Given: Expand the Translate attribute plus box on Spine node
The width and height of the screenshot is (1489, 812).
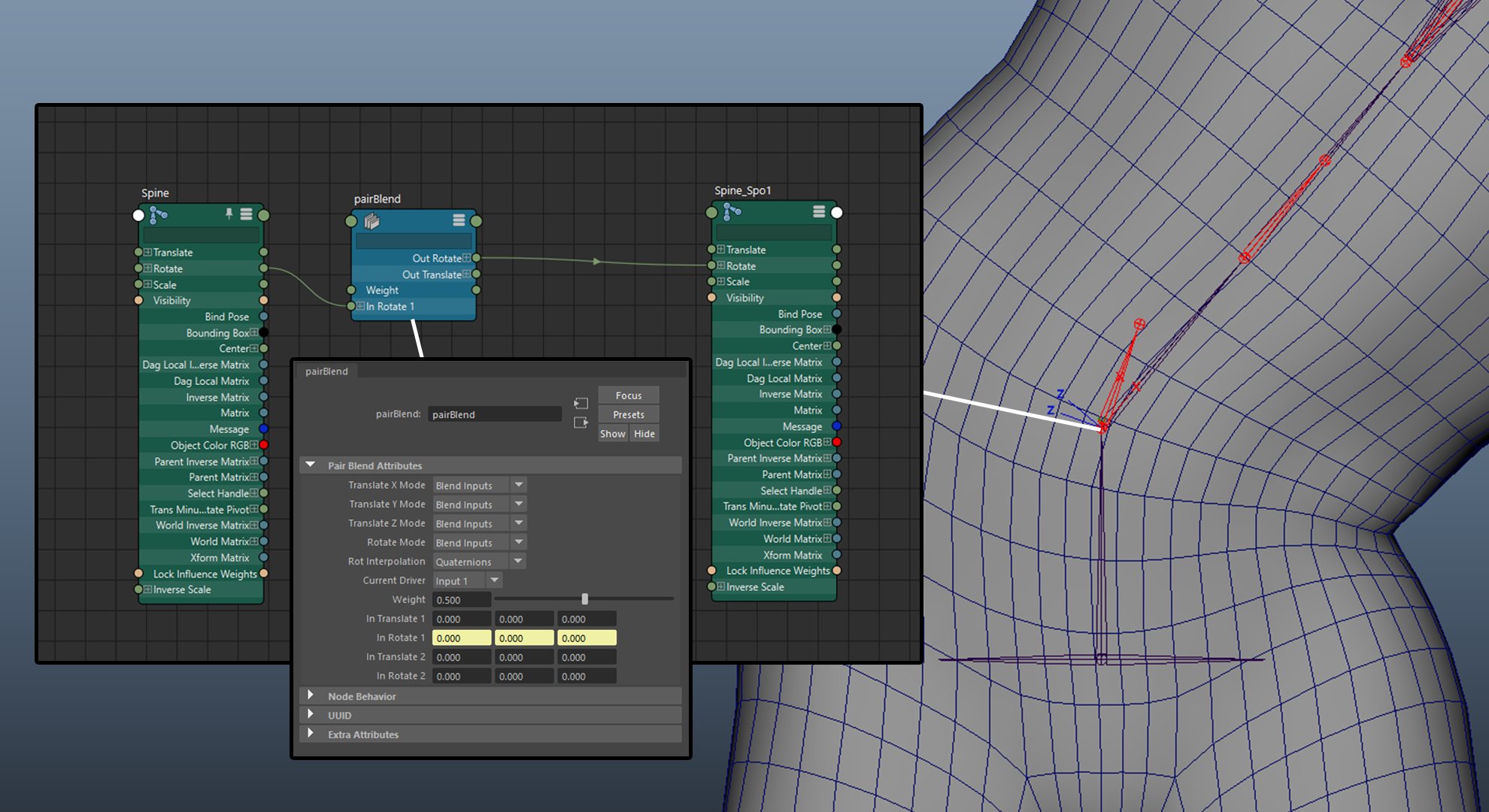Looking at the screenshot, I should [x=148, y=253].
